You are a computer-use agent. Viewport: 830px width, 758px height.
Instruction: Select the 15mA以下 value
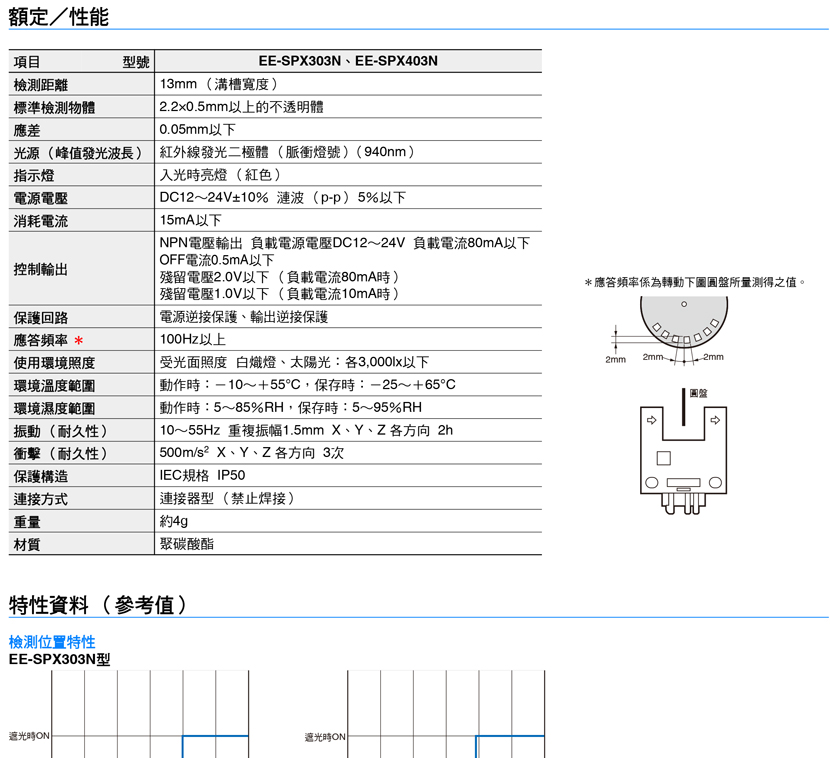[191, 221]
